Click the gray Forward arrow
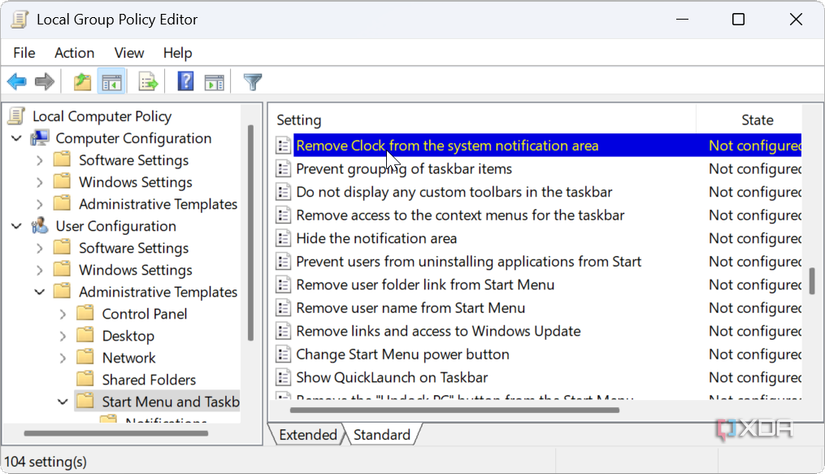 [44, 82]
